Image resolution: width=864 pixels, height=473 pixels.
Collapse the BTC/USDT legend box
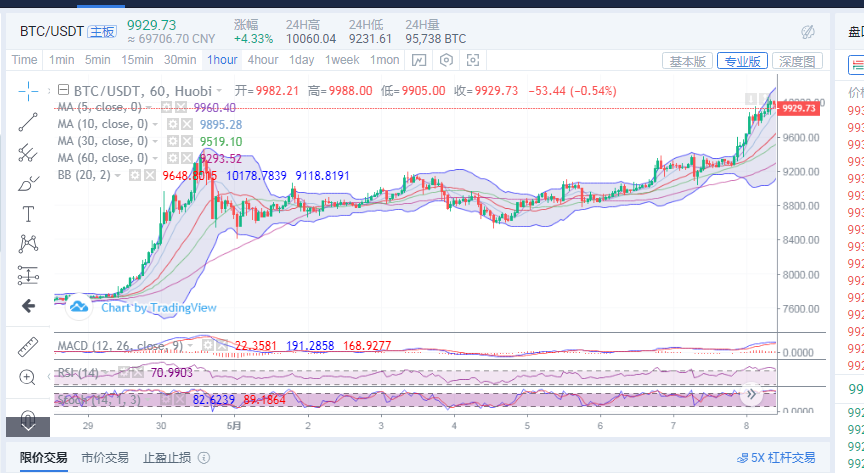click(63, 90)
